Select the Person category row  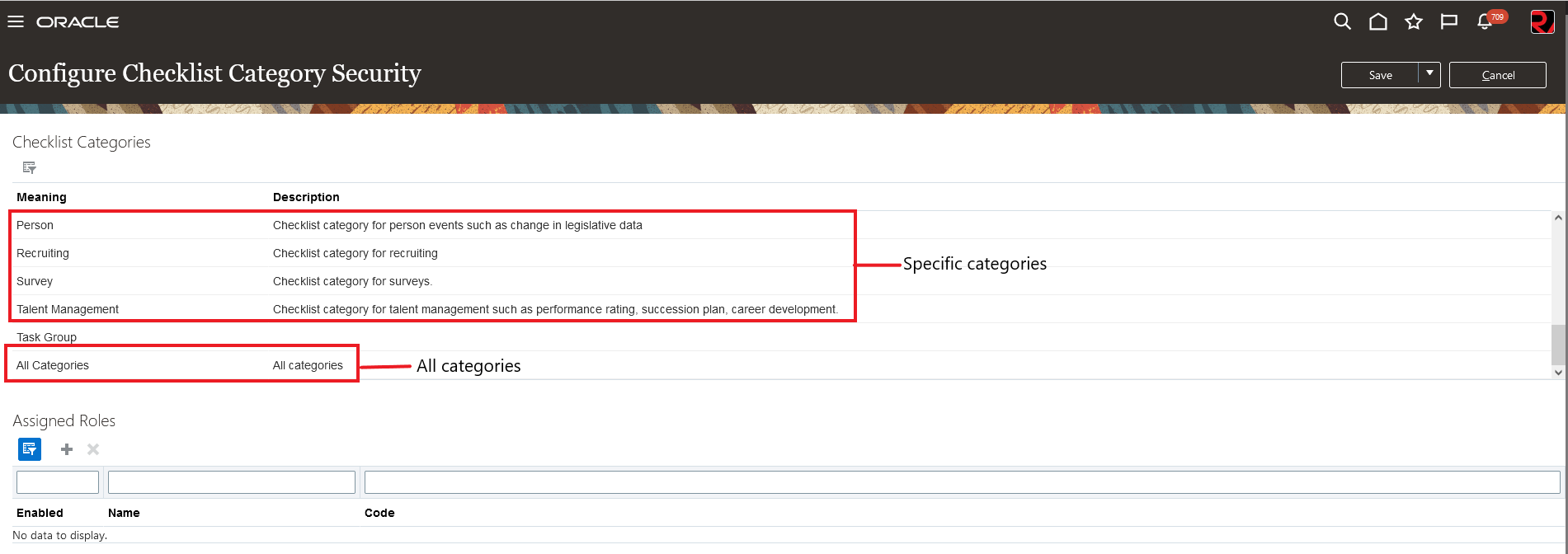pos(781,225)
